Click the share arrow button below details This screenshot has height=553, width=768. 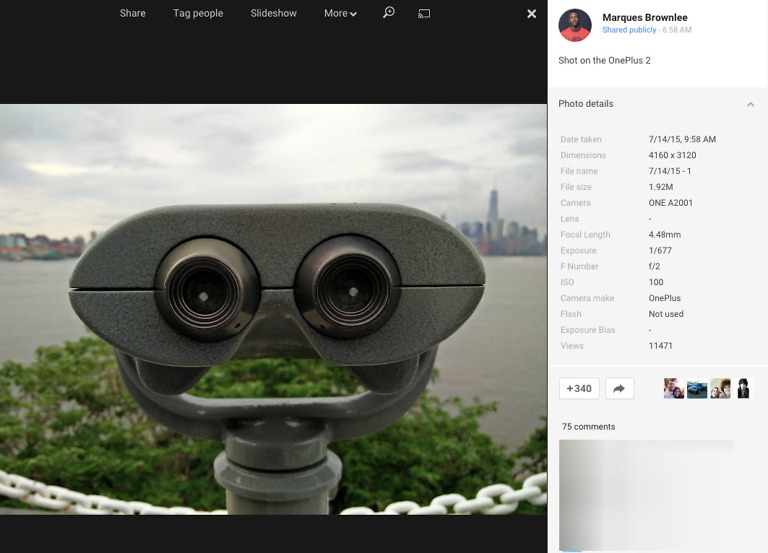pyautogui.click(x=619, y=389)
